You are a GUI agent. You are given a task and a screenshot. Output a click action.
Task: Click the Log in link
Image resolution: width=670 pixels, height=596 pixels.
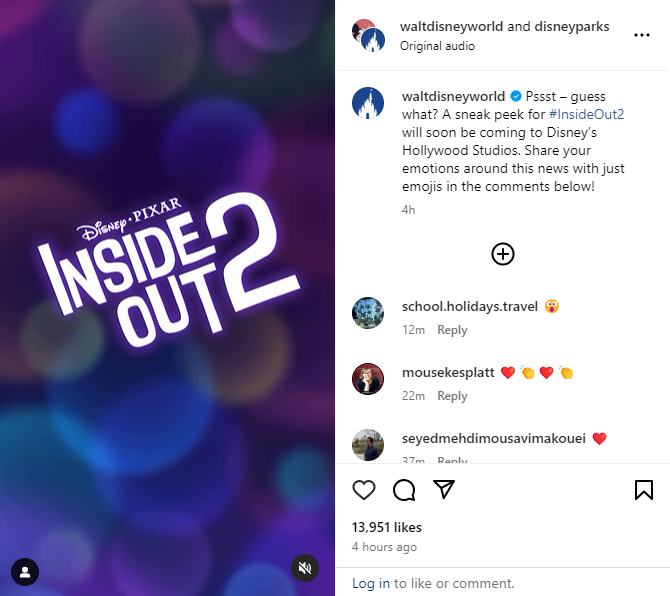click(x=370, y=583)
